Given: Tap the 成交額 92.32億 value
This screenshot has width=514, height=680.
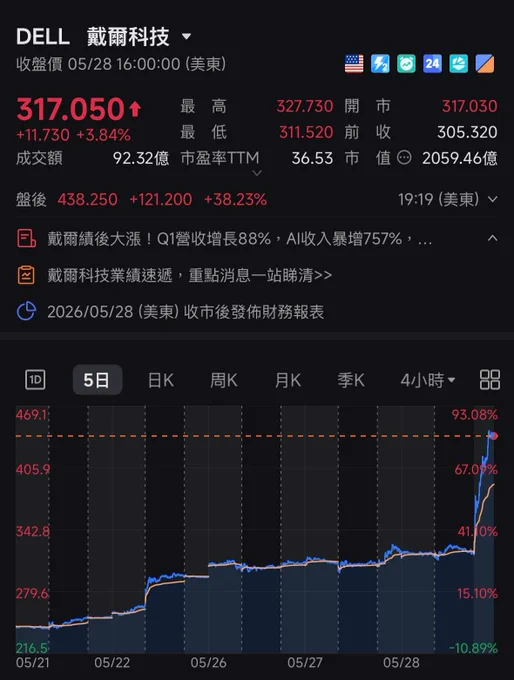Looking at the screenshot, I should pos(141,158).
